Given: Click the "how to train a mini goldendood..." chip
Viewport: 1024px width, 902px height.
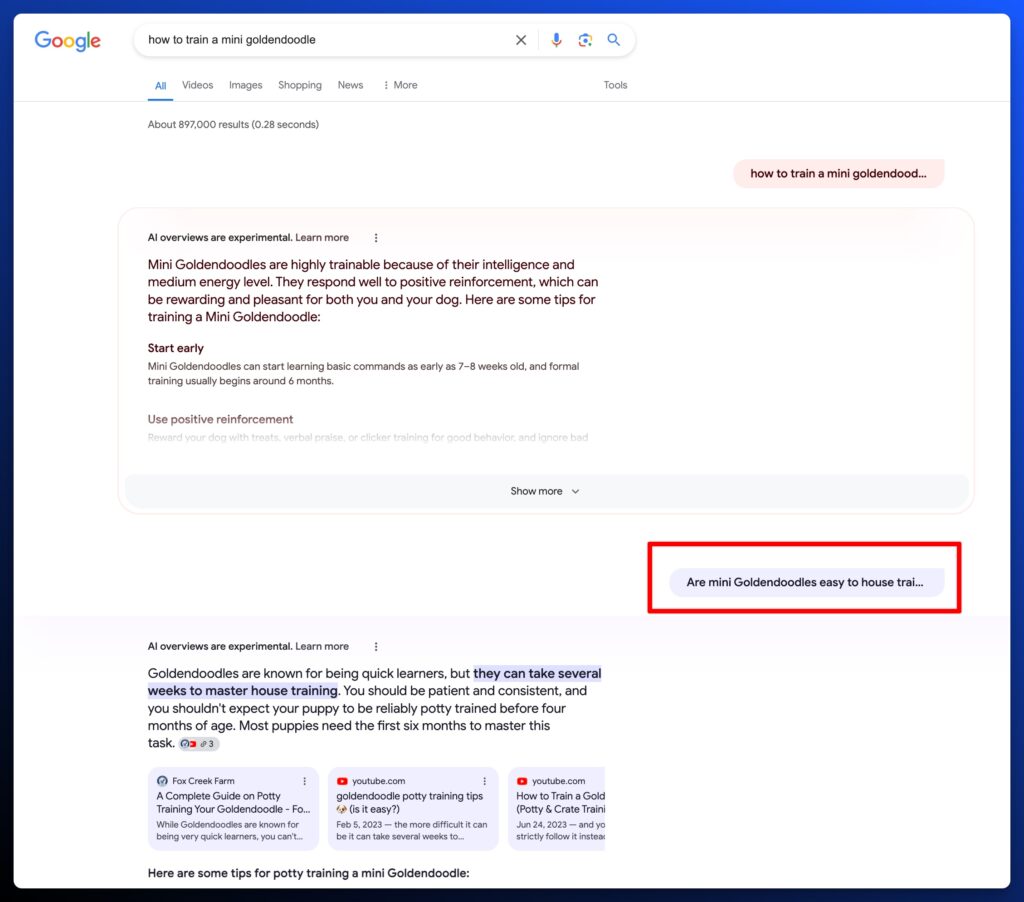Looking at the screenshot, I should coord(838,173).
